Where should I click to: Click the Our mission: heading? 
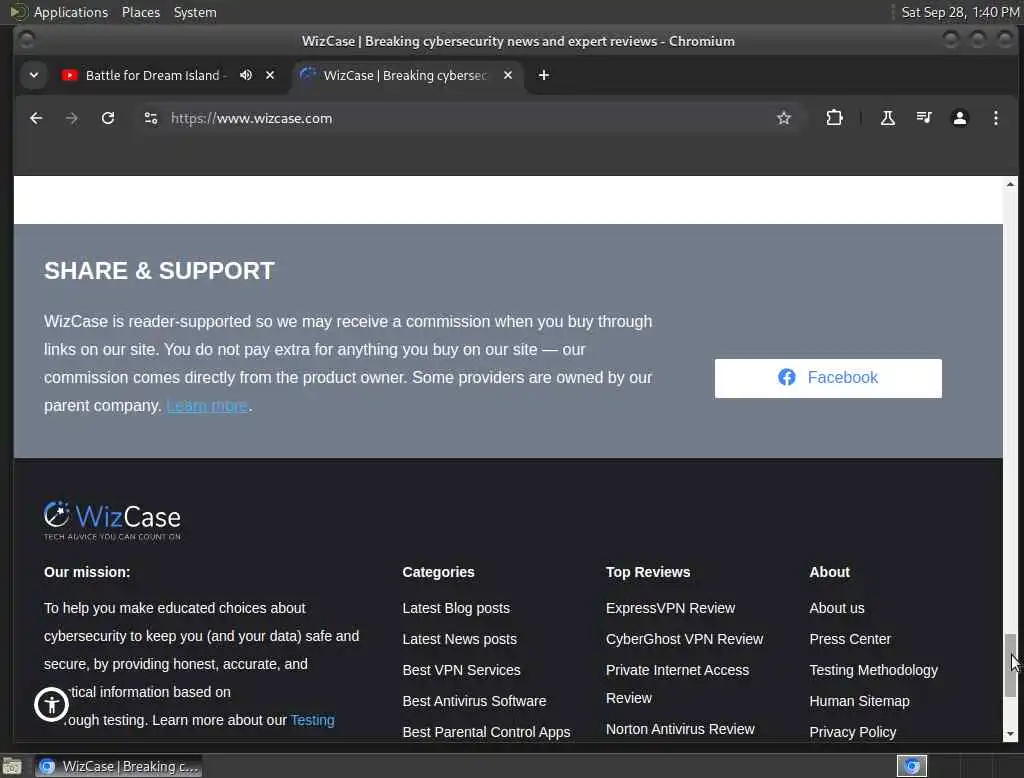point(87,572)
